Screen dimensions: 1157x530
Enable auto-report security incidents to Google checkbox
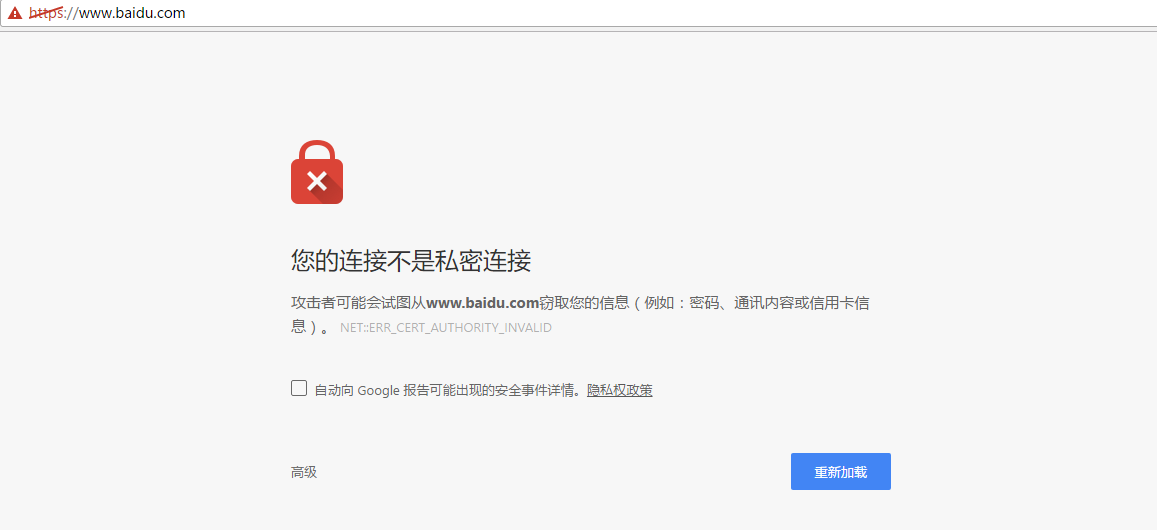[299, 388]
